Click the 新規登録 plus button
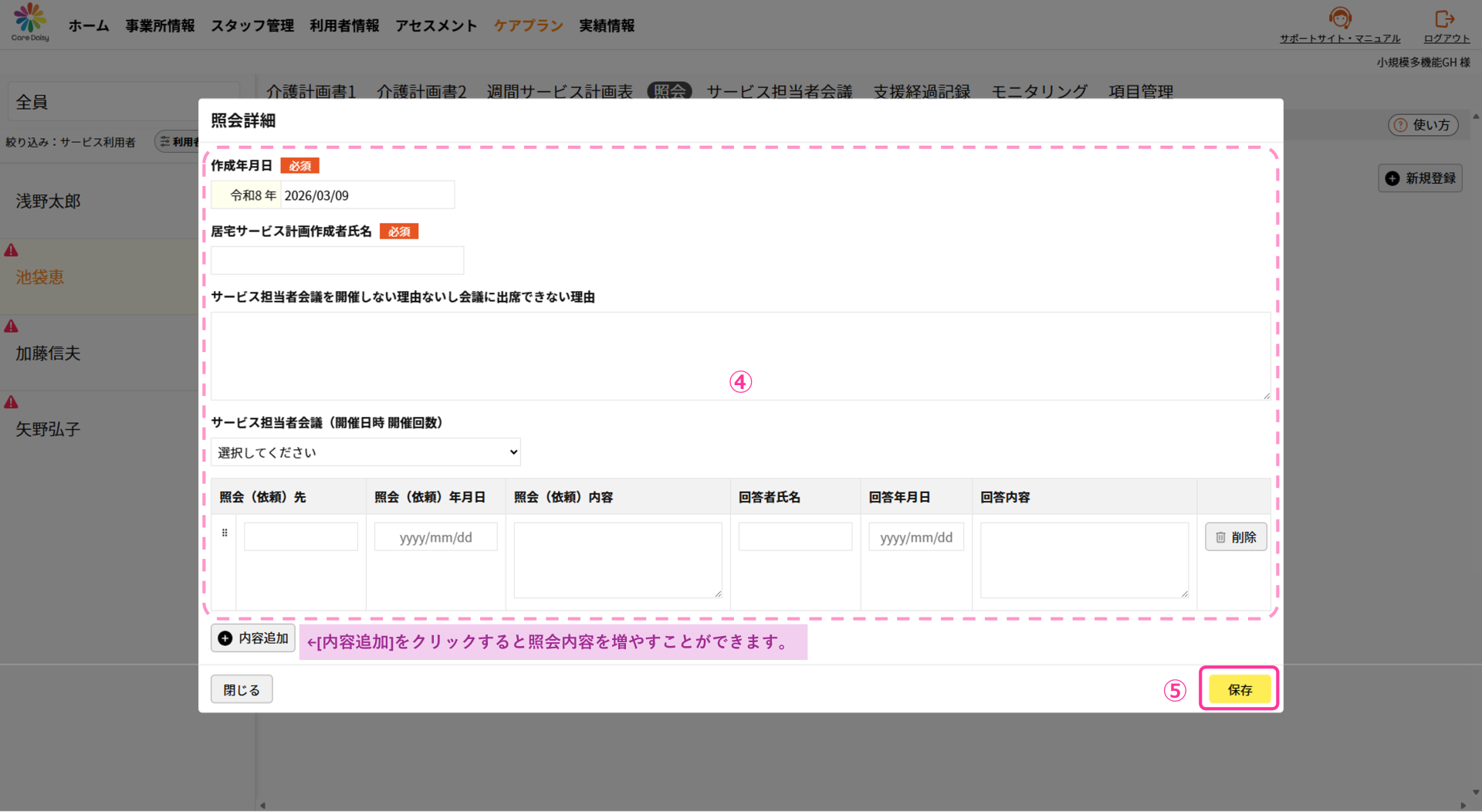 [1420, 178]
